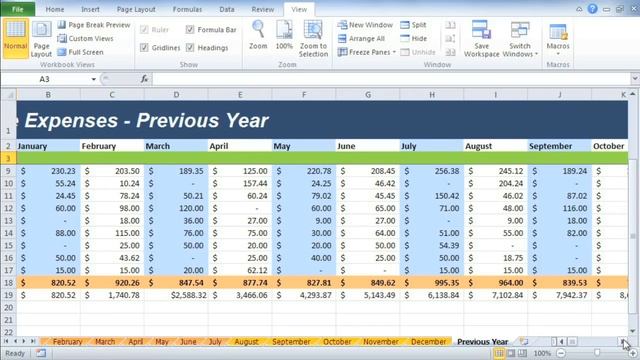Click Page Layout icon in status bar
This screenshot has height=360, width=640.
(511, 353)
